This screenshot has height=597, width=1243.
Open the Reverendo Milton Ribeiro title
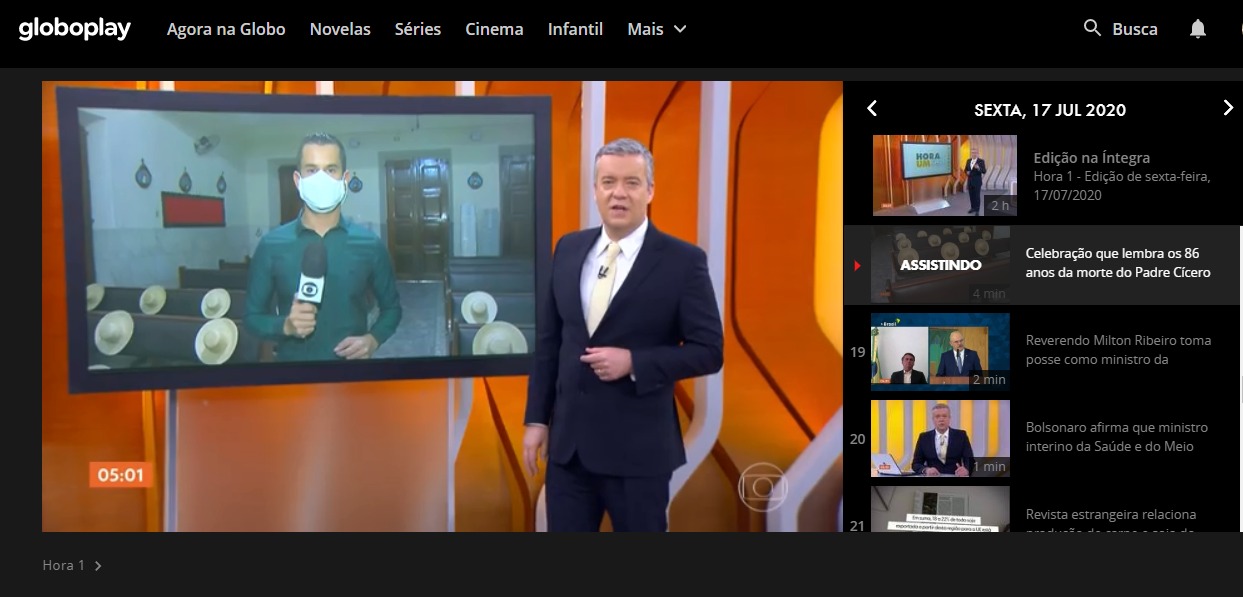point(1118,350)
